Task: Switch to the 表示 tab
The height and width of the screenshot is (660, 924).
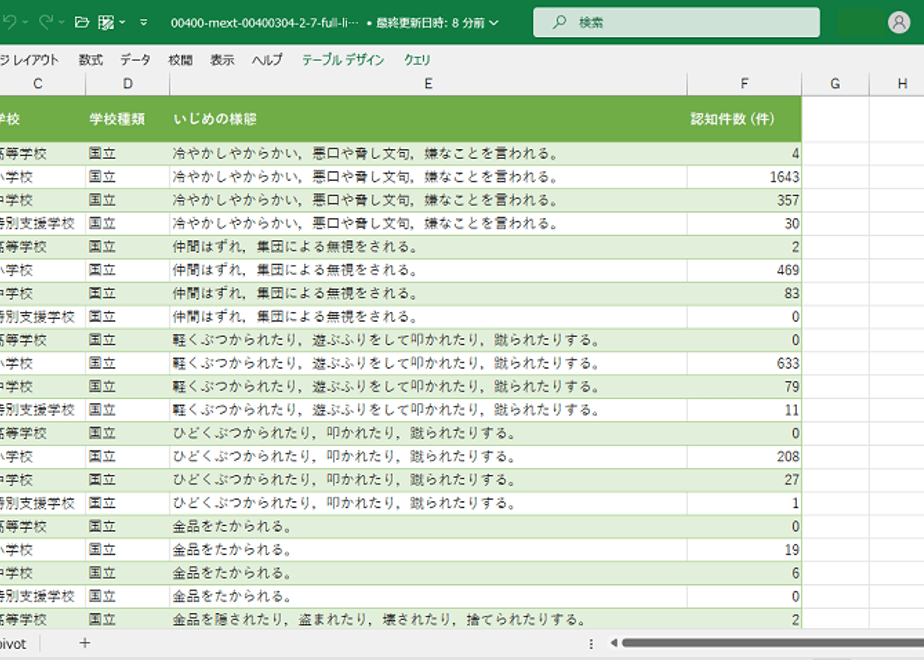Action: tap(222, 60)
